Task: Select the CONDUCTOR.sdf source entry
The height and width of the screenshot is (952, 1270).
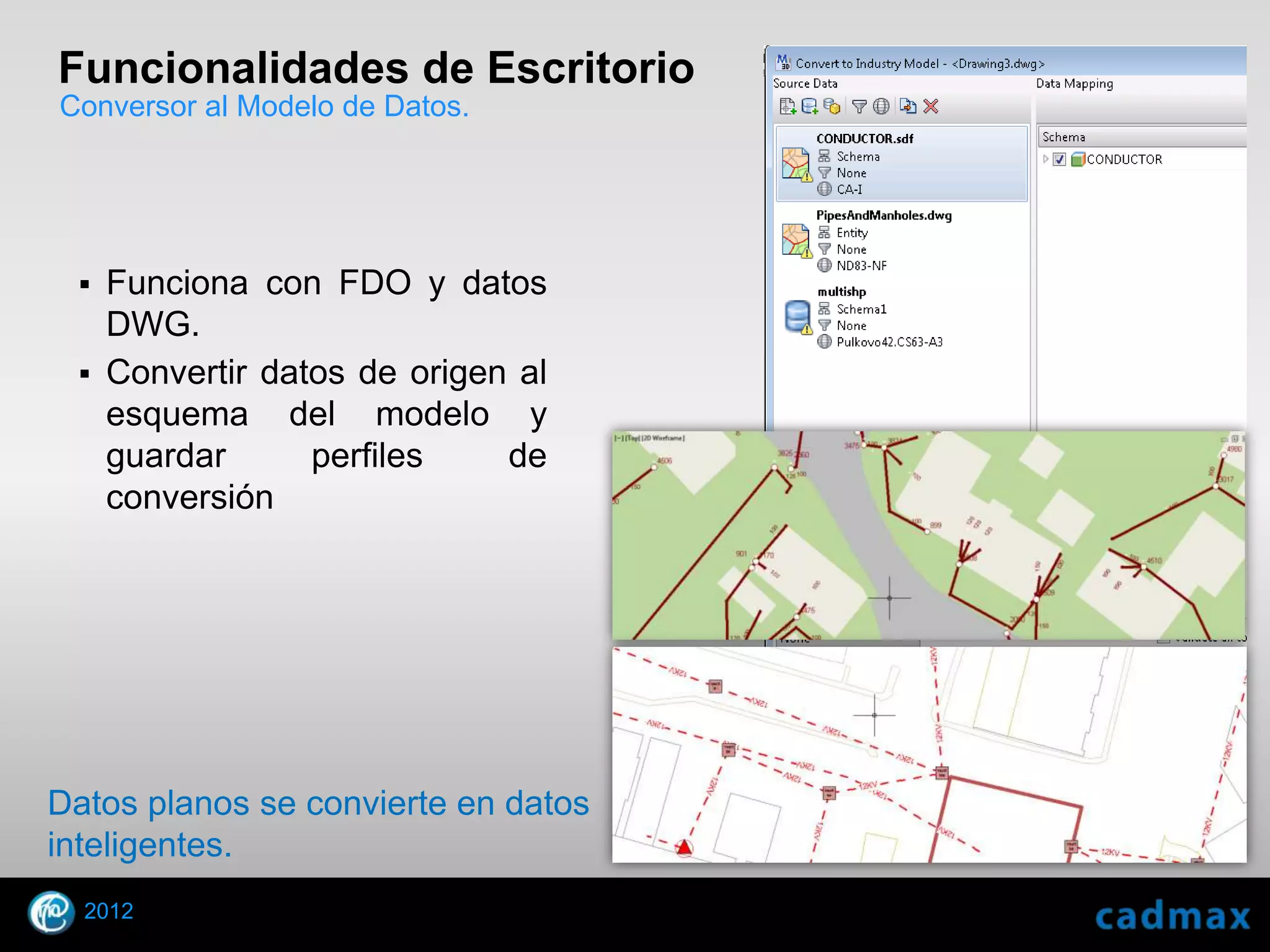Action: tap(902, 164)
